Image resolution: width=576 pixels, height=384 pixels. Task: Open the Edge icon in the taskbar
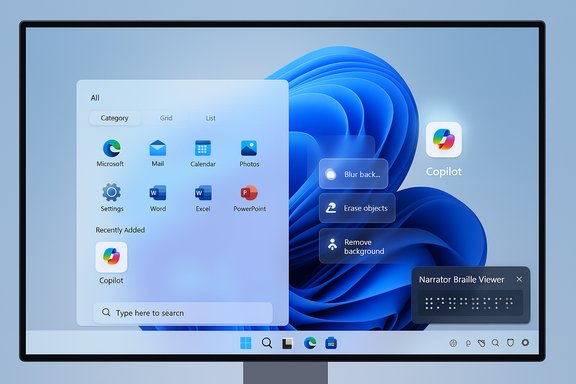[310, 343]
